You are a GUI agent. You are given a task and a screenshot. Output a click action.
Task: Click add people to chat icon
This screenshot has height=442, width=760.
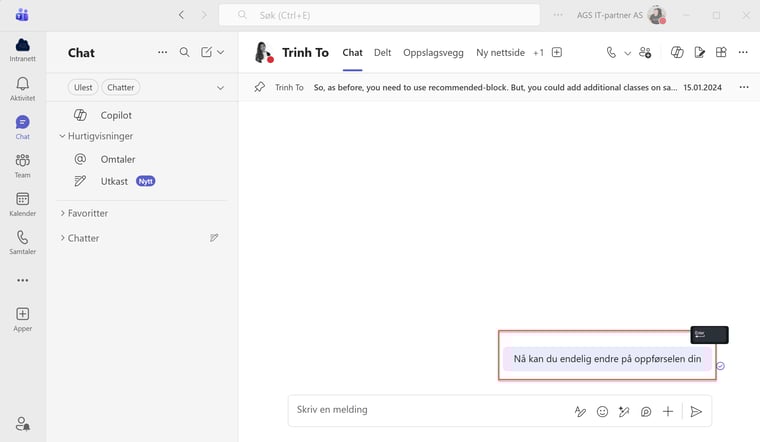(645, 53)
